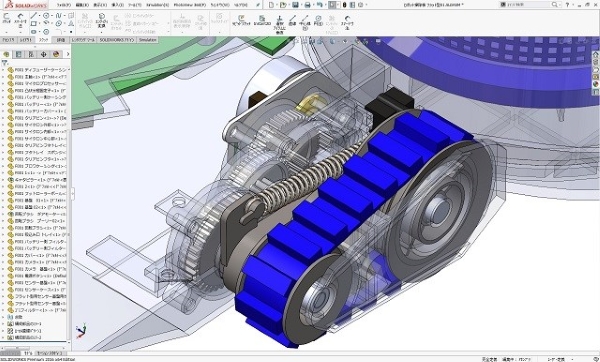The width and height of the screenshot is (600, 362).
Task: Click the Print icon in top toolbar
Action: tap(307, 5)
